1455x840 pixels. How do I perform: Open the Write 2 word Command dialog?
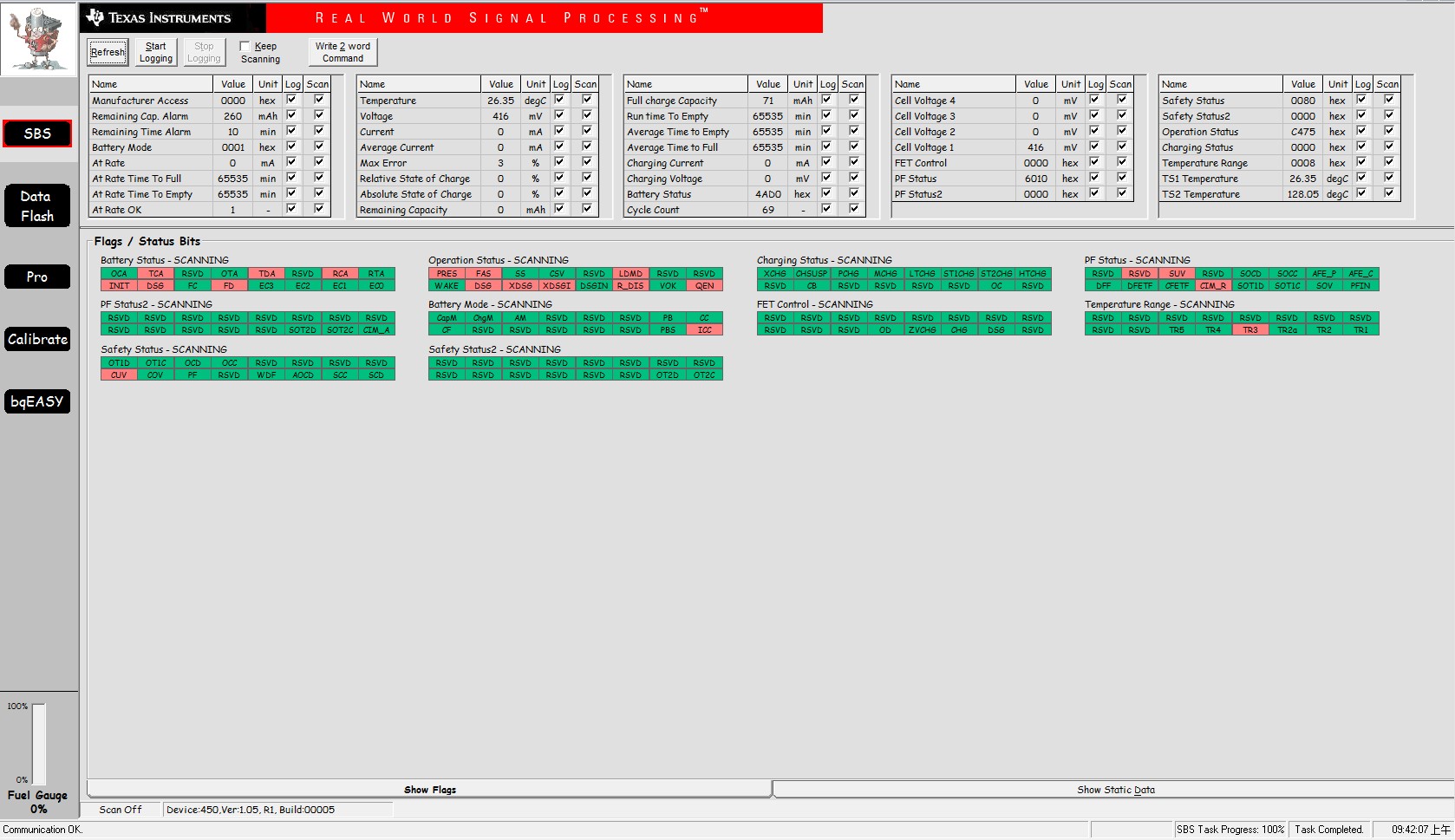(343, 52)
